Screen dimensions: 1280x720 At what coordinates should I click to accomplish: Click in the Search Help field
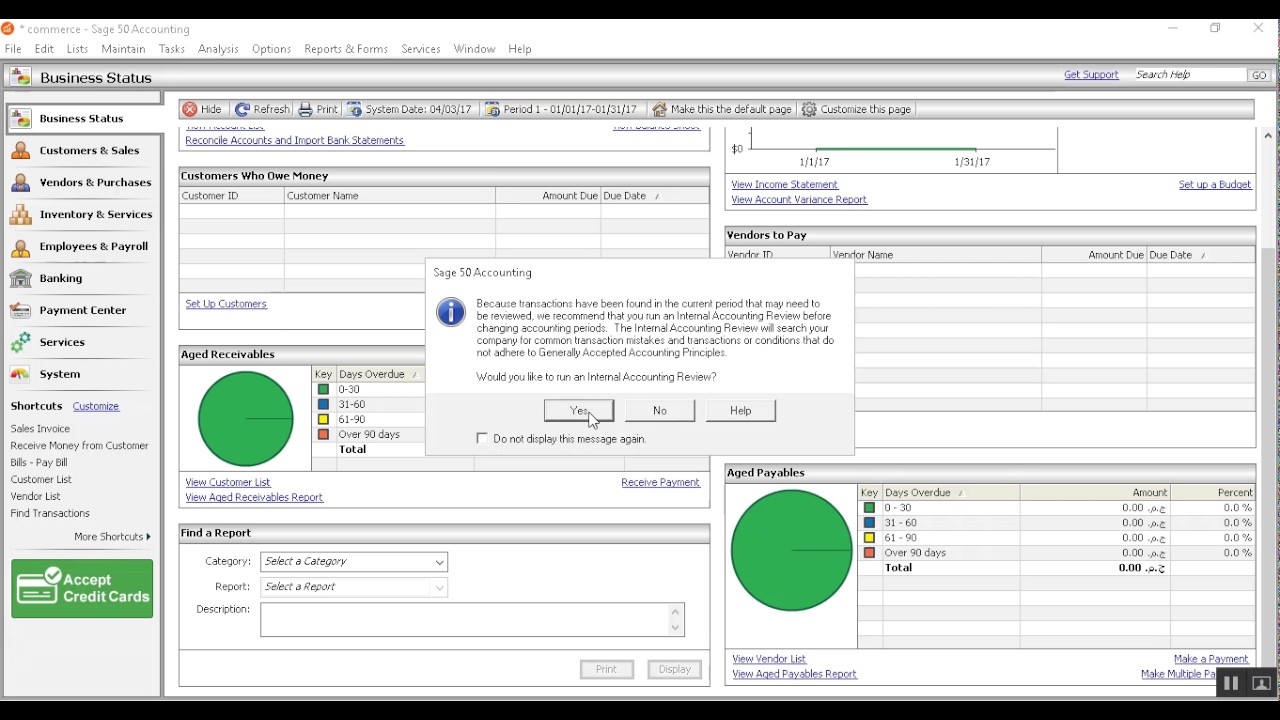[1189, 75]
